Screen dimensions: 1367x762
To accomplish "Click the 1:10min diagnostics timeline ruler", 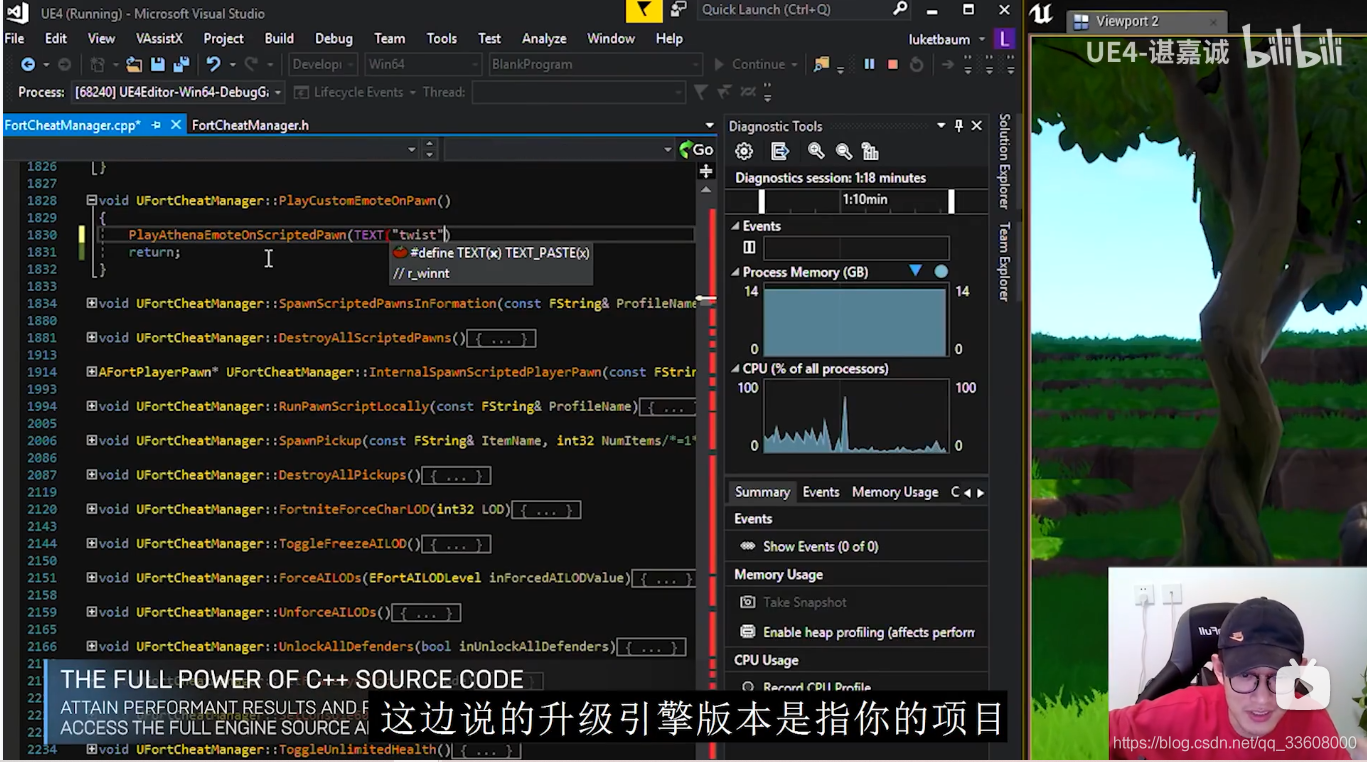I will (x=857, y=200).
